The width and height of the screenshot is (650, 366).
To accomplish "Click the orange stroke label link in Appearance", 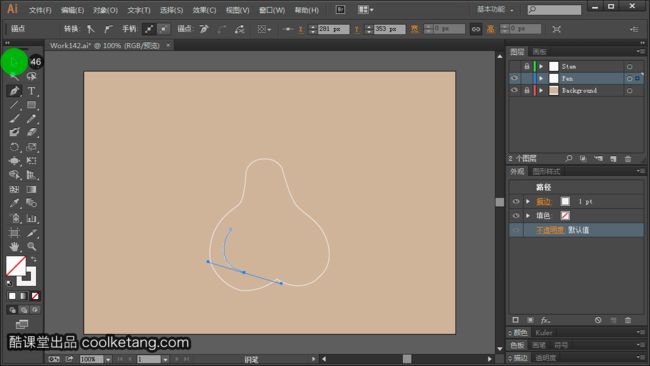I will tap(543, 201).
